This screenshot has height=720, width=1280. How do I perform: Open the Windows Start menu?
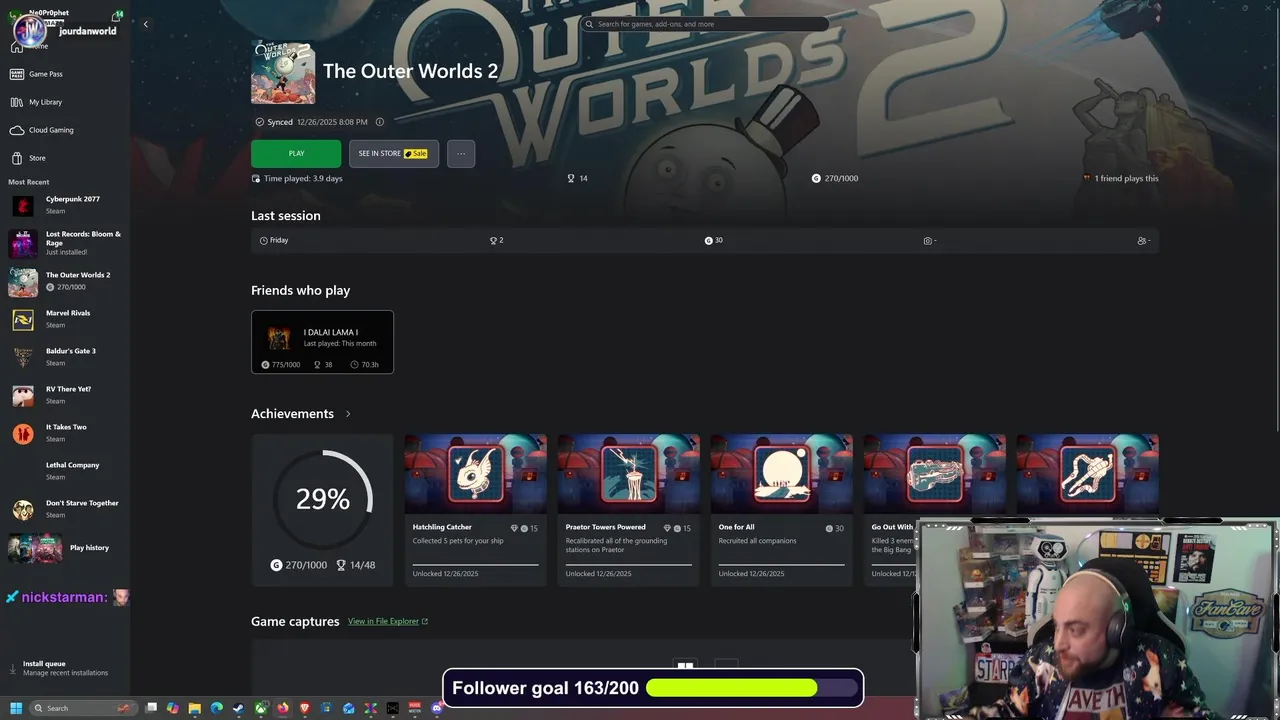16,708
